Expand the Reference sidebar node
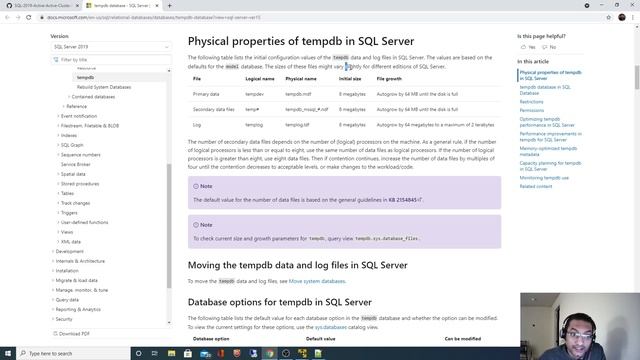Image resolution: width=640 pixels, height=360 pixels. click(64, 107)
